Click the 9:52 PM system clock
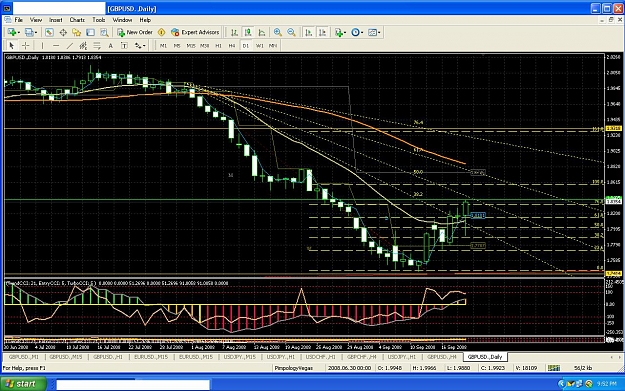Screen dimensions: 625x391 tap(607, 384)
